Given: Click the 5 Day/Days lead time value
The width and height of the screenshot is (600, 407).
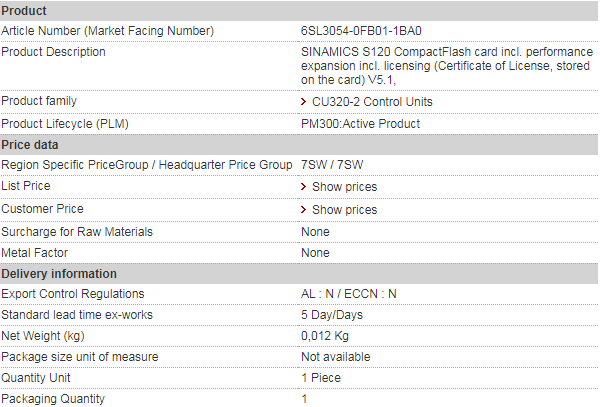Looking at the screenshot, I should [332, 315].
